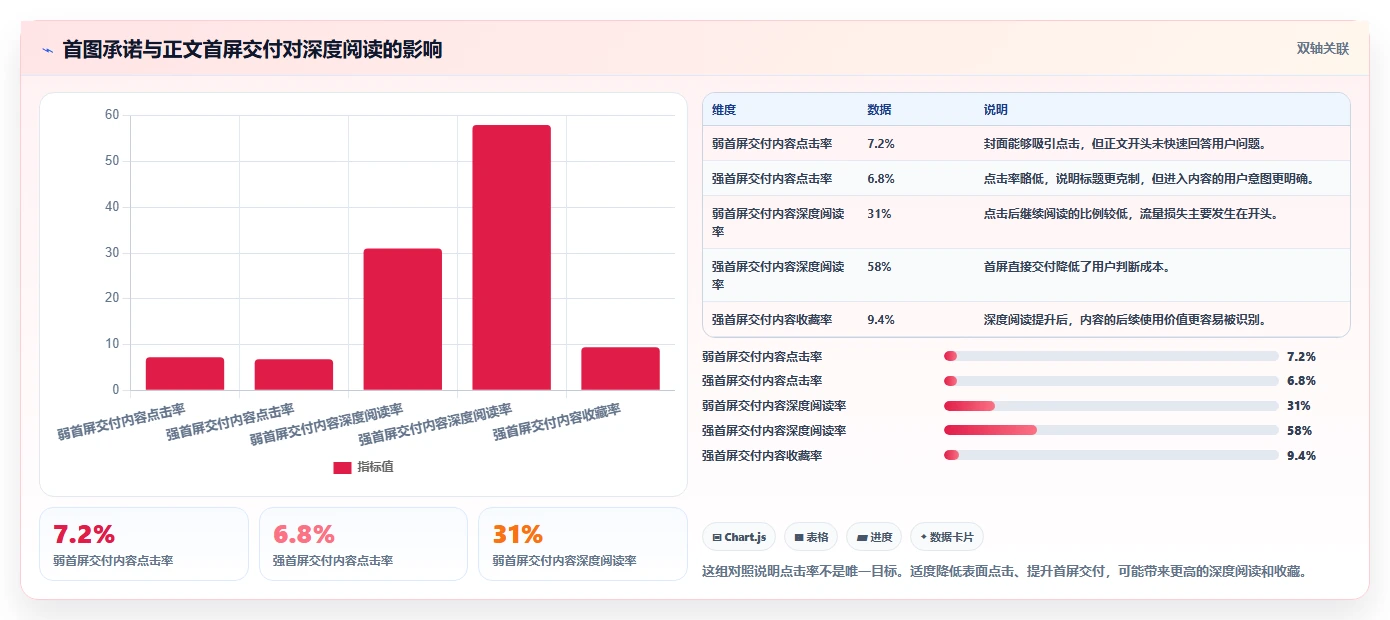Click the progress bar showing 7.2%
This screenshot has width=1390, height=620.
tap(1111, 356)
